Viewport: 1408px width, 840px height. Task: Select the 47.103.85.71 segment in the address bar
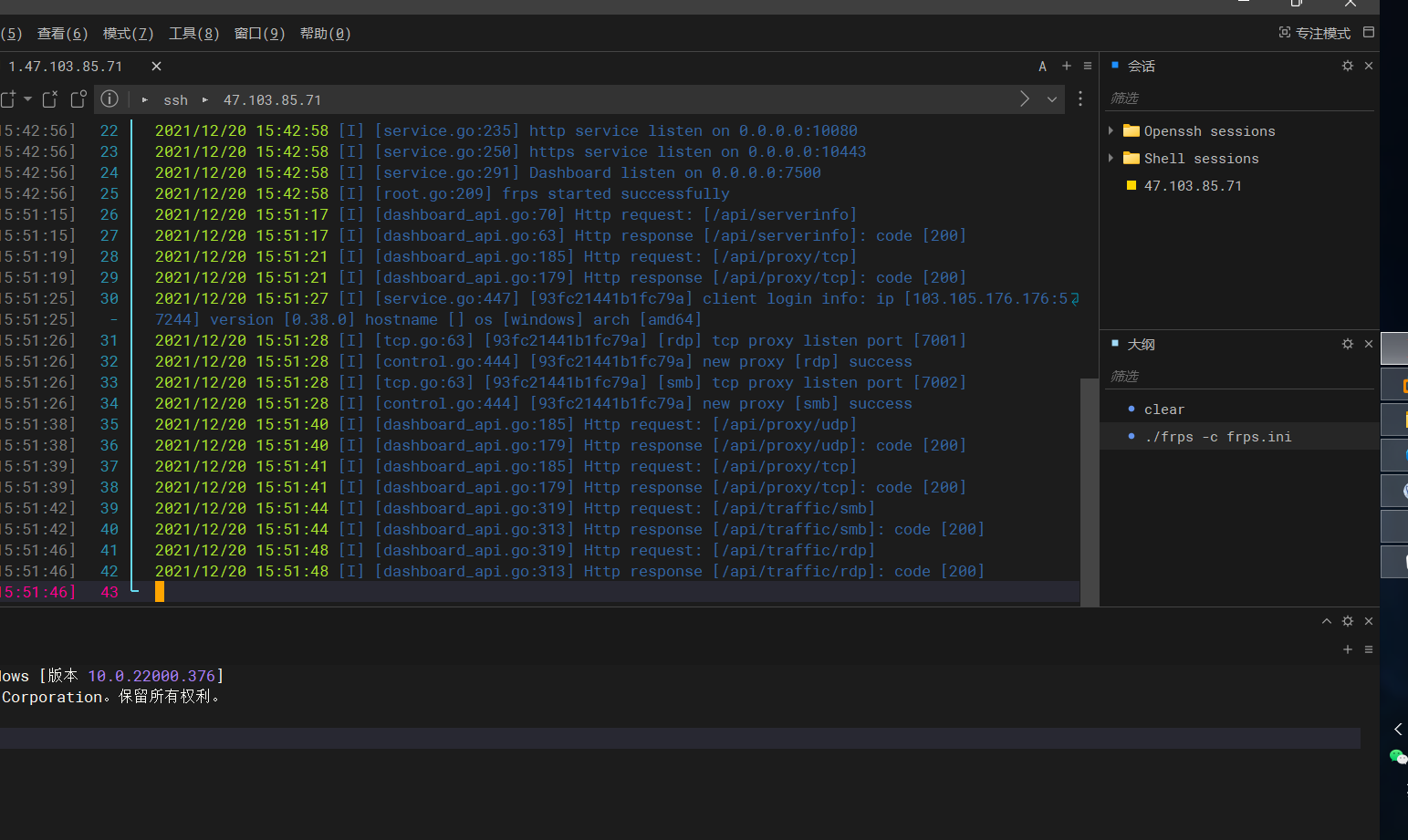[x=272, y=100]
